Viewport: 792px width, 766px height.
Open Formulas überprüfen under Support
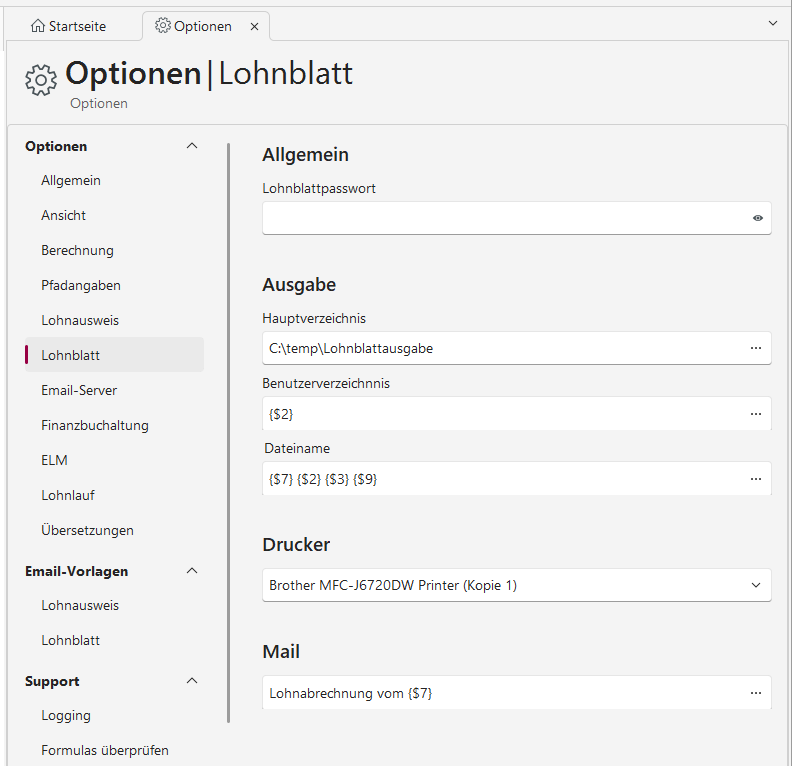[x=104, y=750]
